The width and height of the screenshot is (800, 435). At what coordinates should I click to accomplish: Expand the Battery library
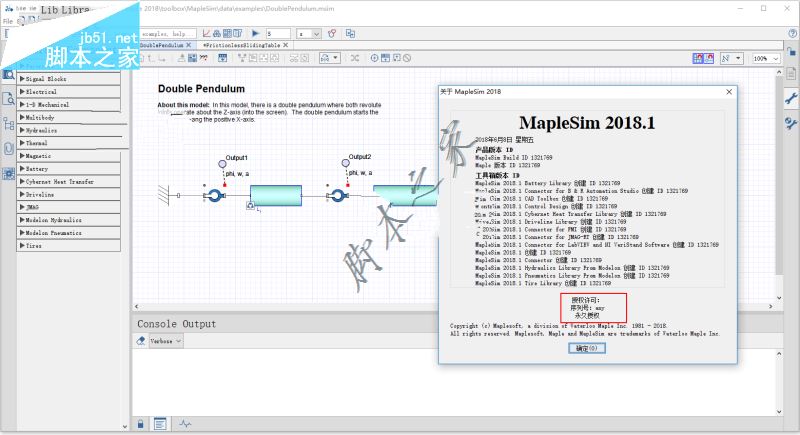69,169
